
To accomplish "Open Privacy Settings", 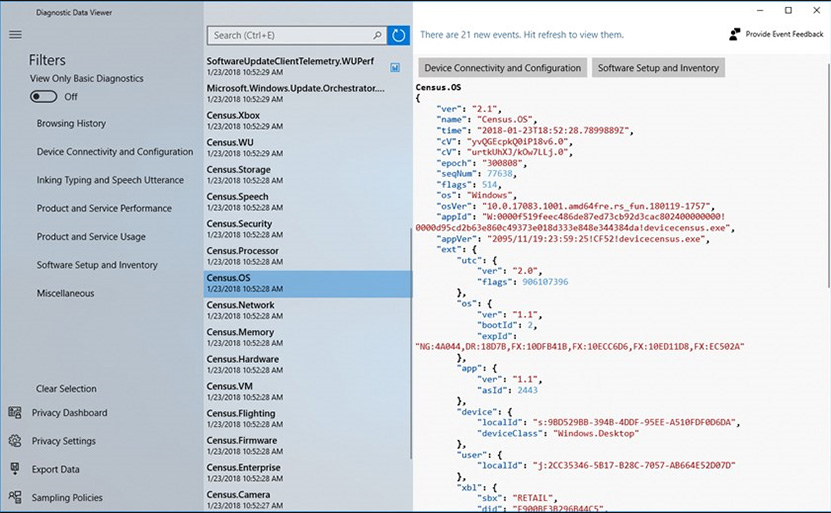I will [x=64, y=441].
